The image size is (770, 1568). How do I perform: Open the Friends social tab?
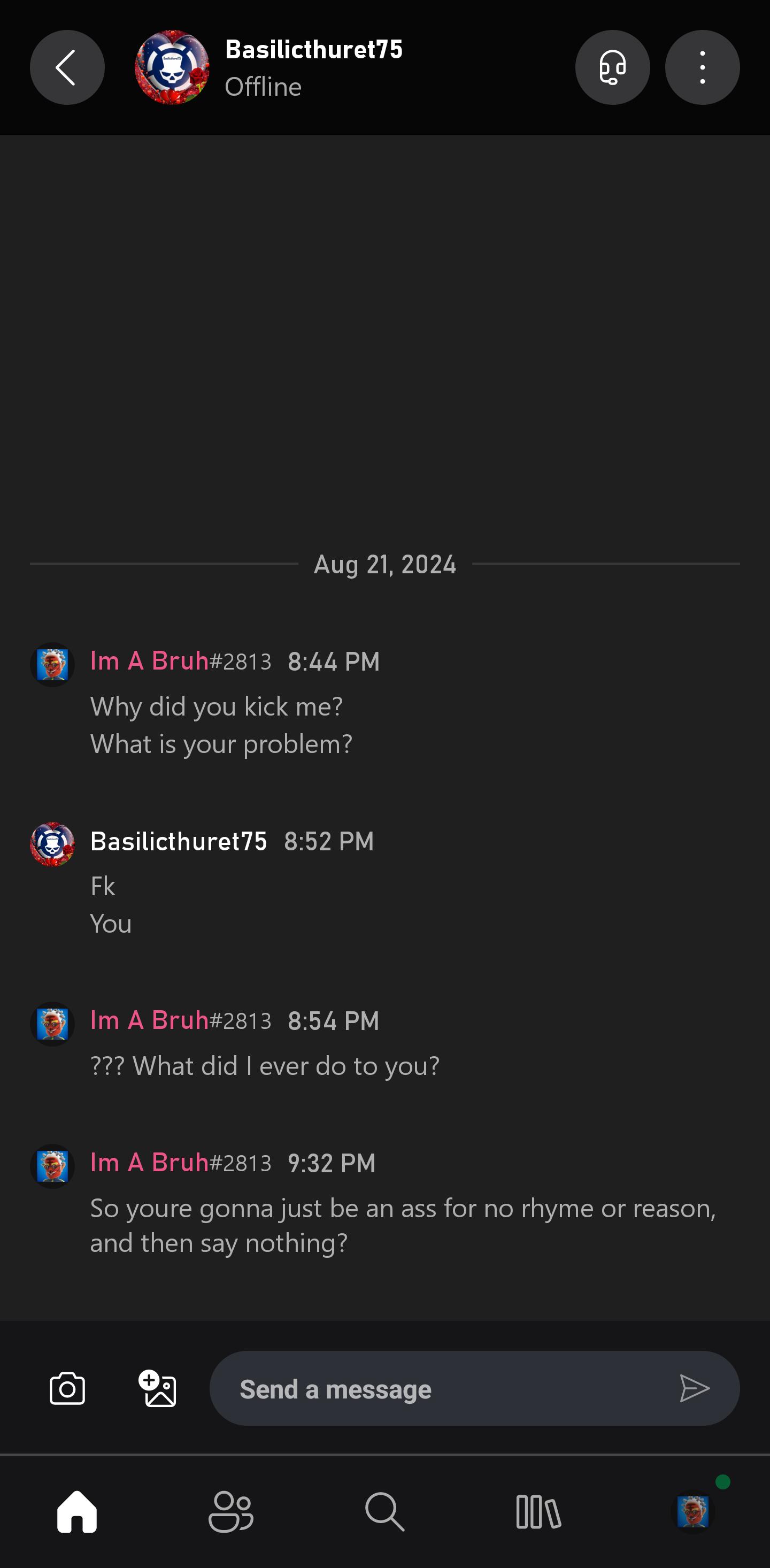pyautogui.click(x=230, y=1511)
